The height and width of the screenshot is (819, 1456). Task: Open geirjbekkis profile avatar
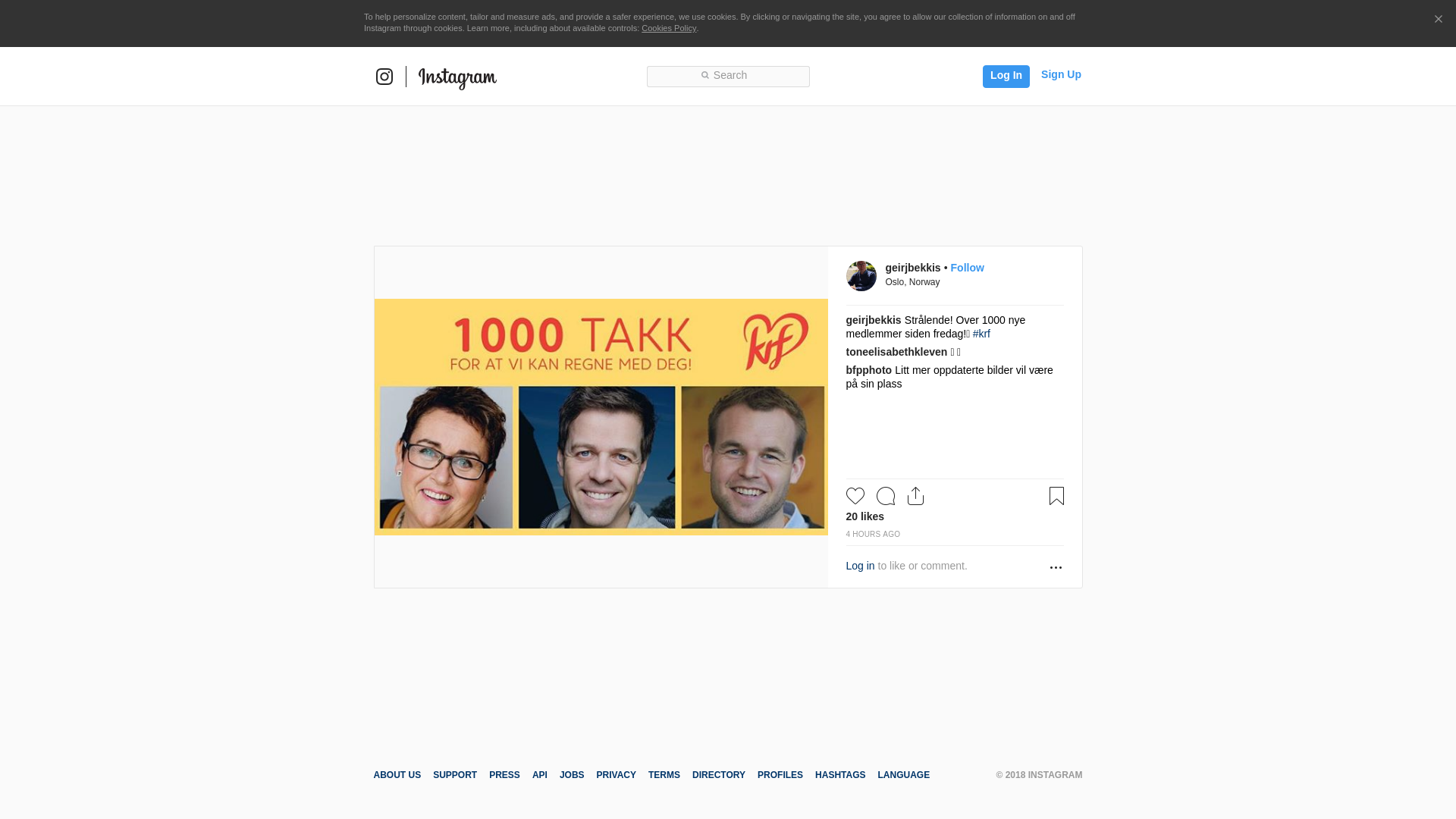861,276
